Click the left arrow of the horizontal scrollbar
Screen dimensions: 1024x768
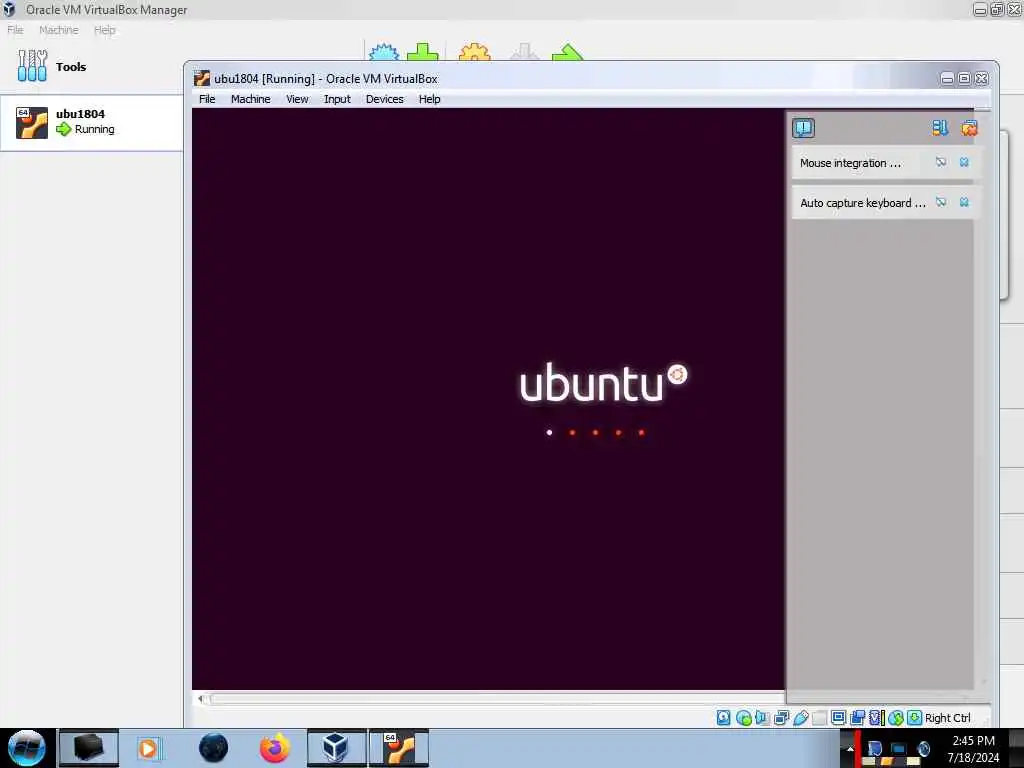[x=200, y=699]
